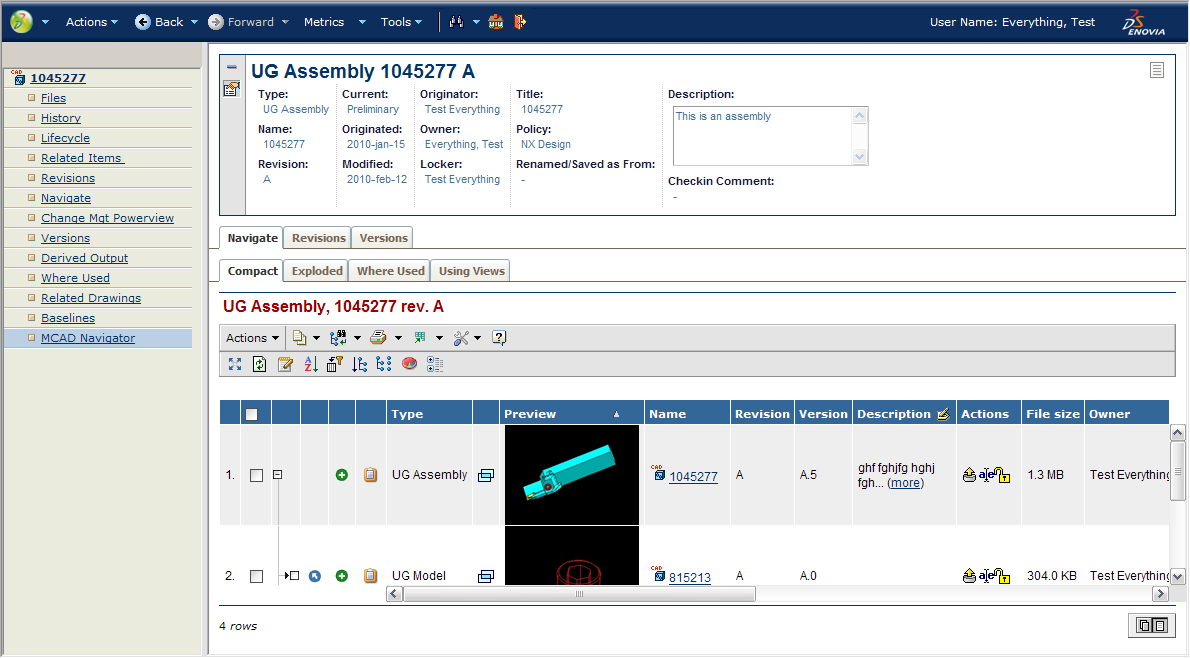
Task: Open the Derived Output sidebar link
Action: [x=84, y=258]
